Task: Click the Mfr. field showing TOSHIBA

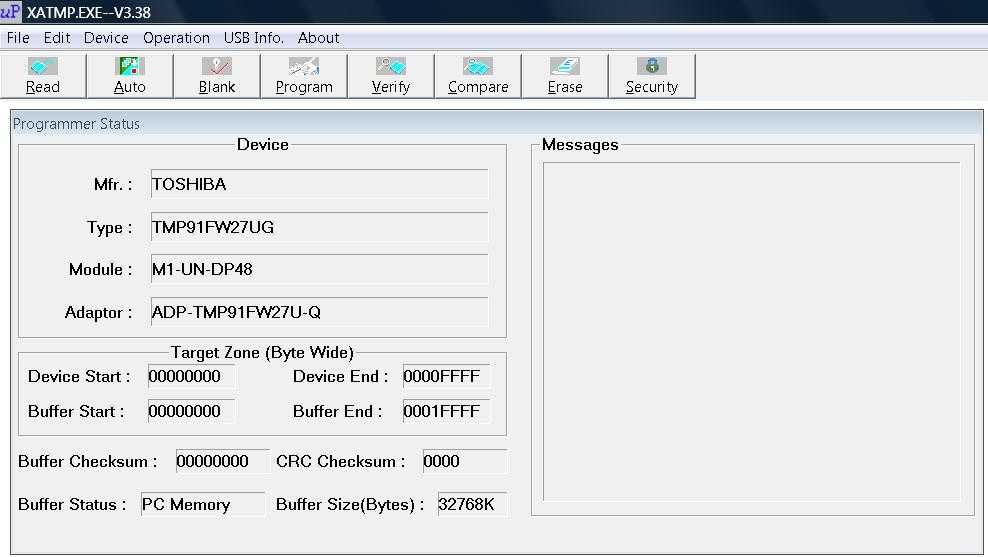Action: 319,184
